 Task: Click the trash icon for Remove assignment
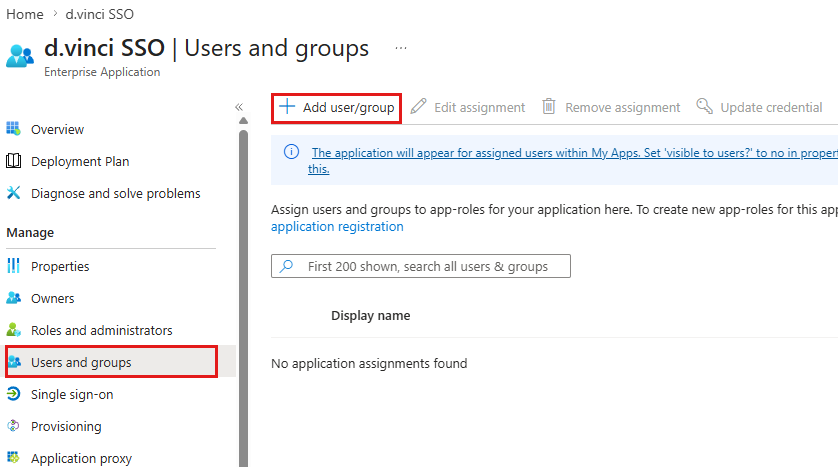coord(549,106)
